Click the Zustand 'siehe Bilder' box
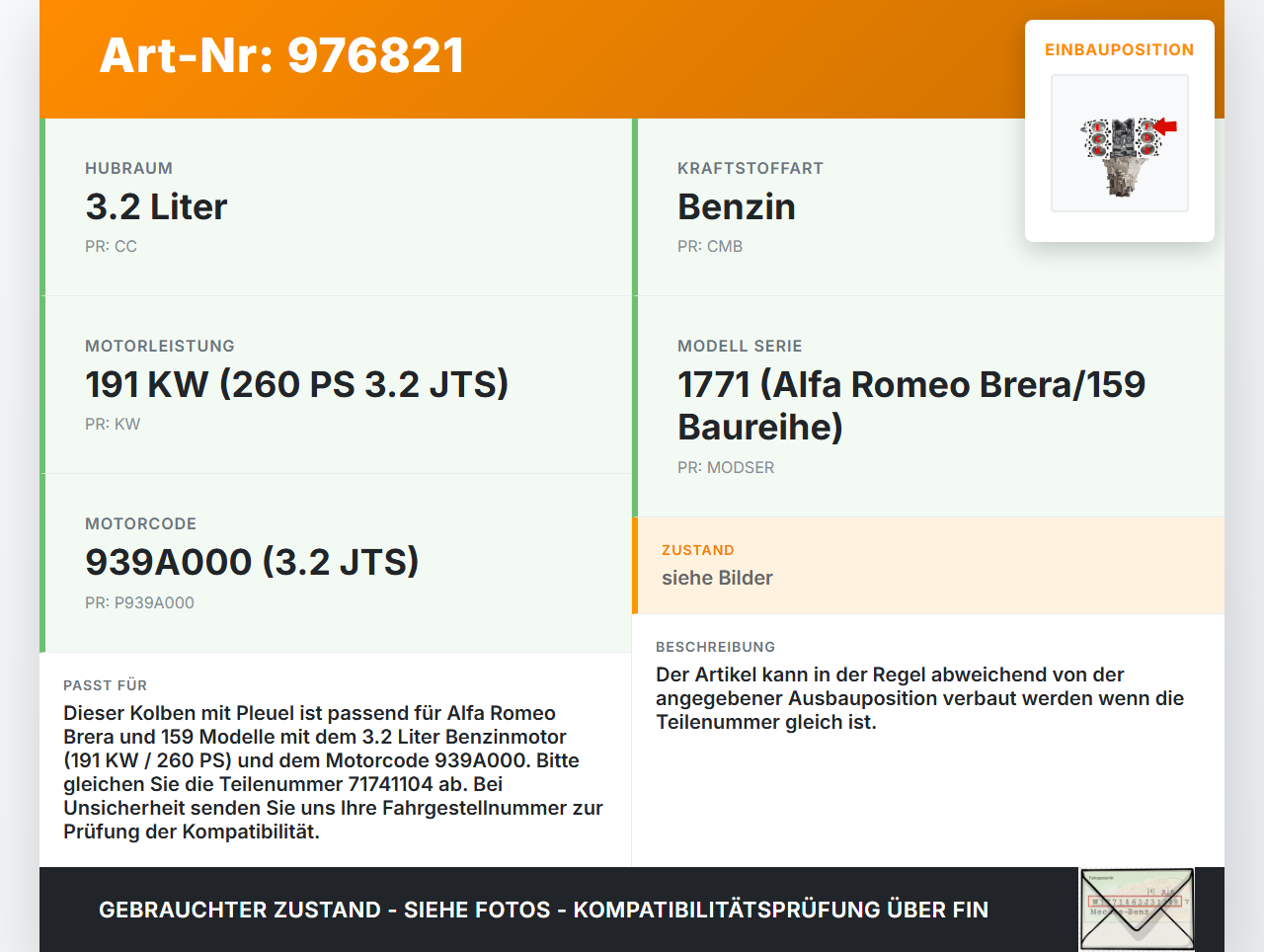 (717, 578)
